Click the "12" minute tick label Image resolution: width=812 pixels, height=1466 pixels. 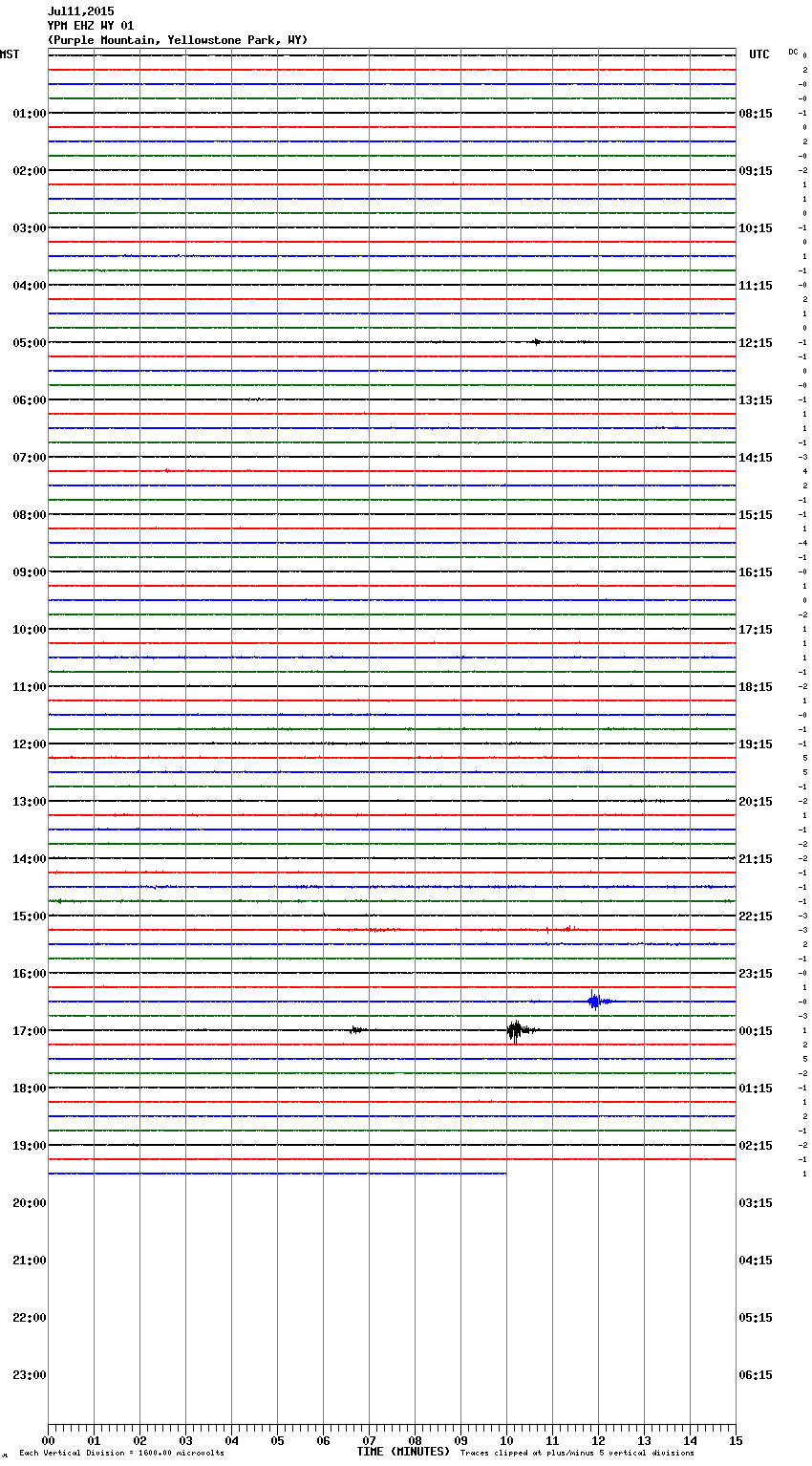point(598,1440)
